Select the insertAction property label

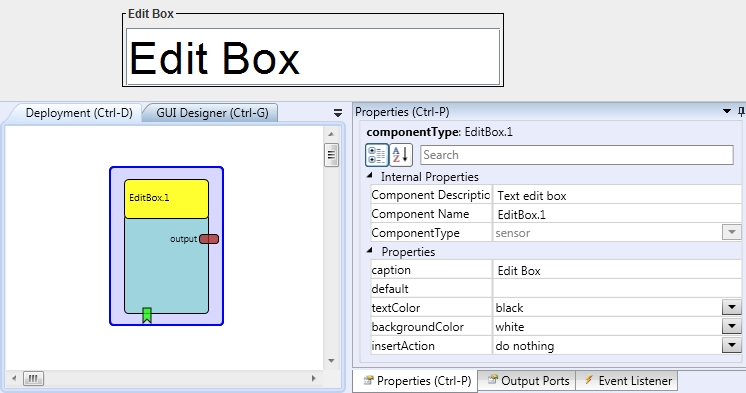[x=403, y=346]
